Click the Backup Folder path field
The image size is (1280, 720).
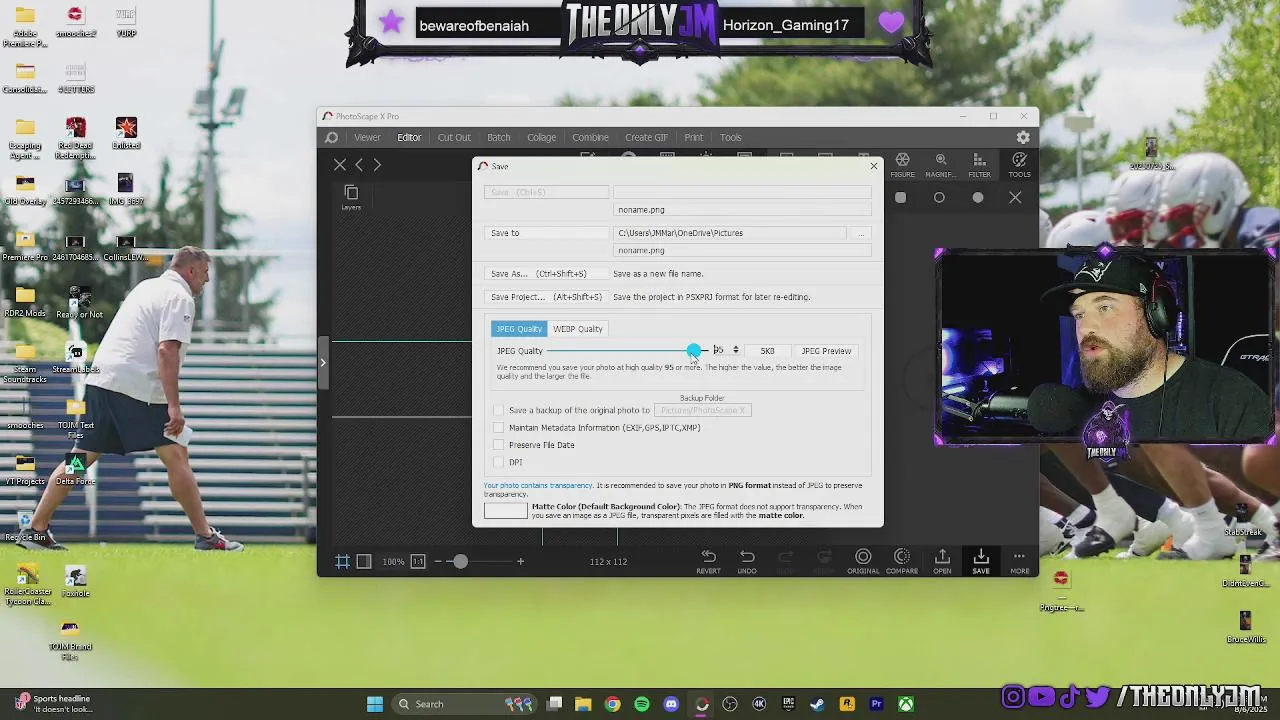pos(703,410)
